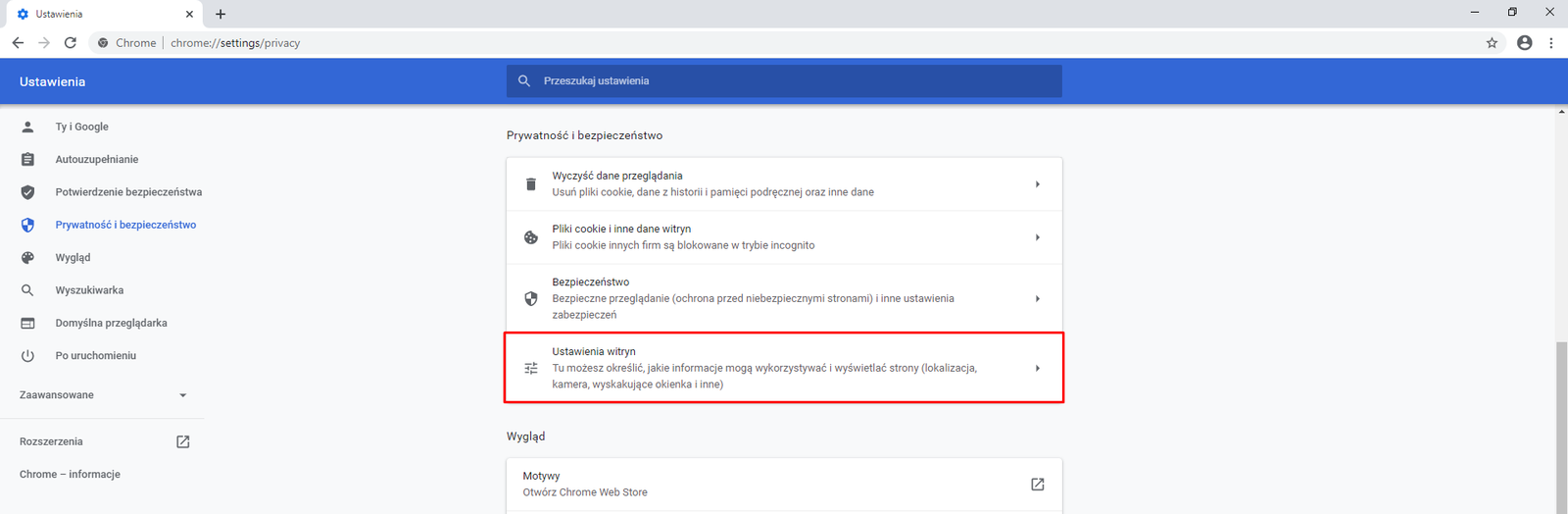Select Potwierdzenie bezpieczeństwa sidebar item

[x=128, y=192]
